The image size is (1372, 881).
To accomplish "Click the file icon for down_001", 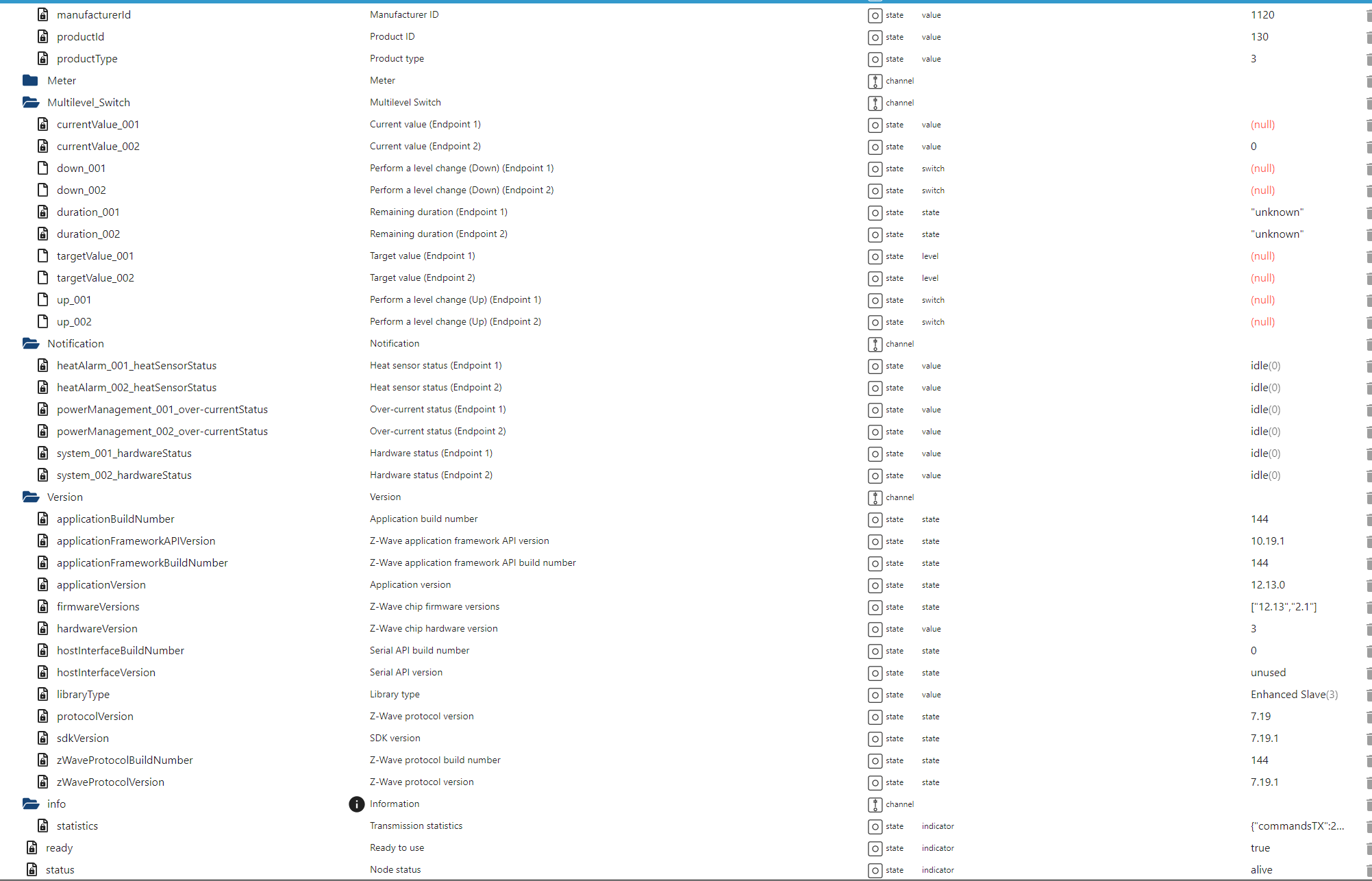I will (x=43, y=169).
